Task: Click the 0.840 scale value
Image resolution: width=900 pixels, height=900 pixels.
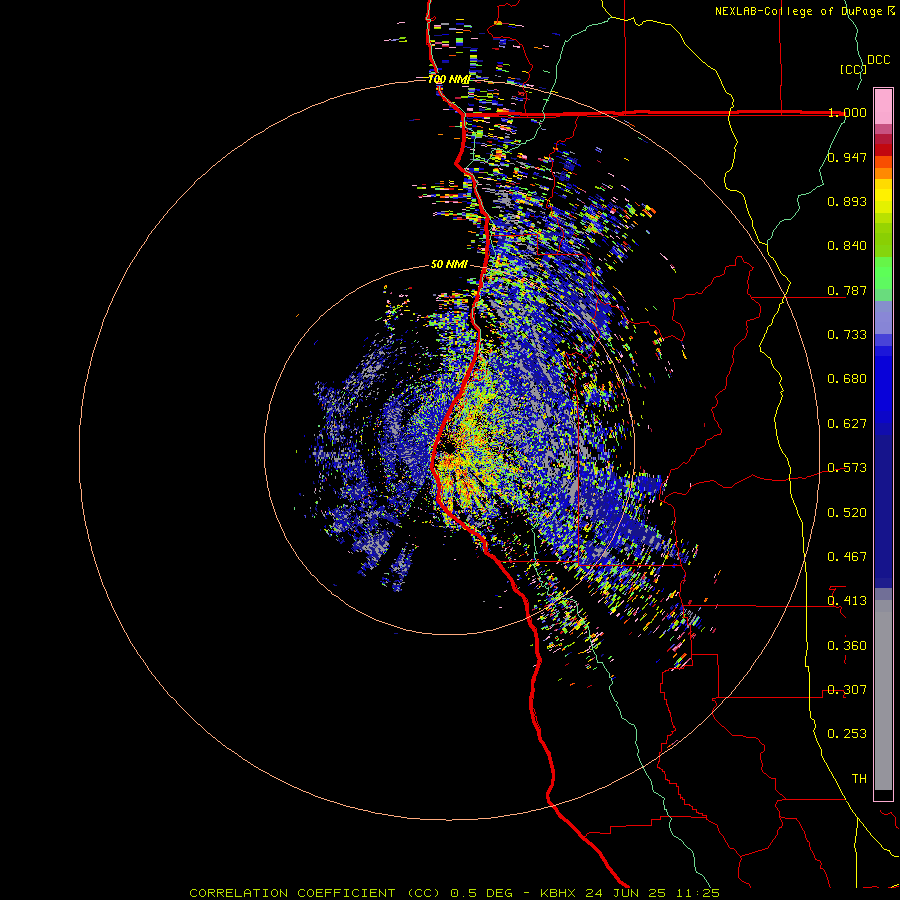Action: click(x=847, y=246)
